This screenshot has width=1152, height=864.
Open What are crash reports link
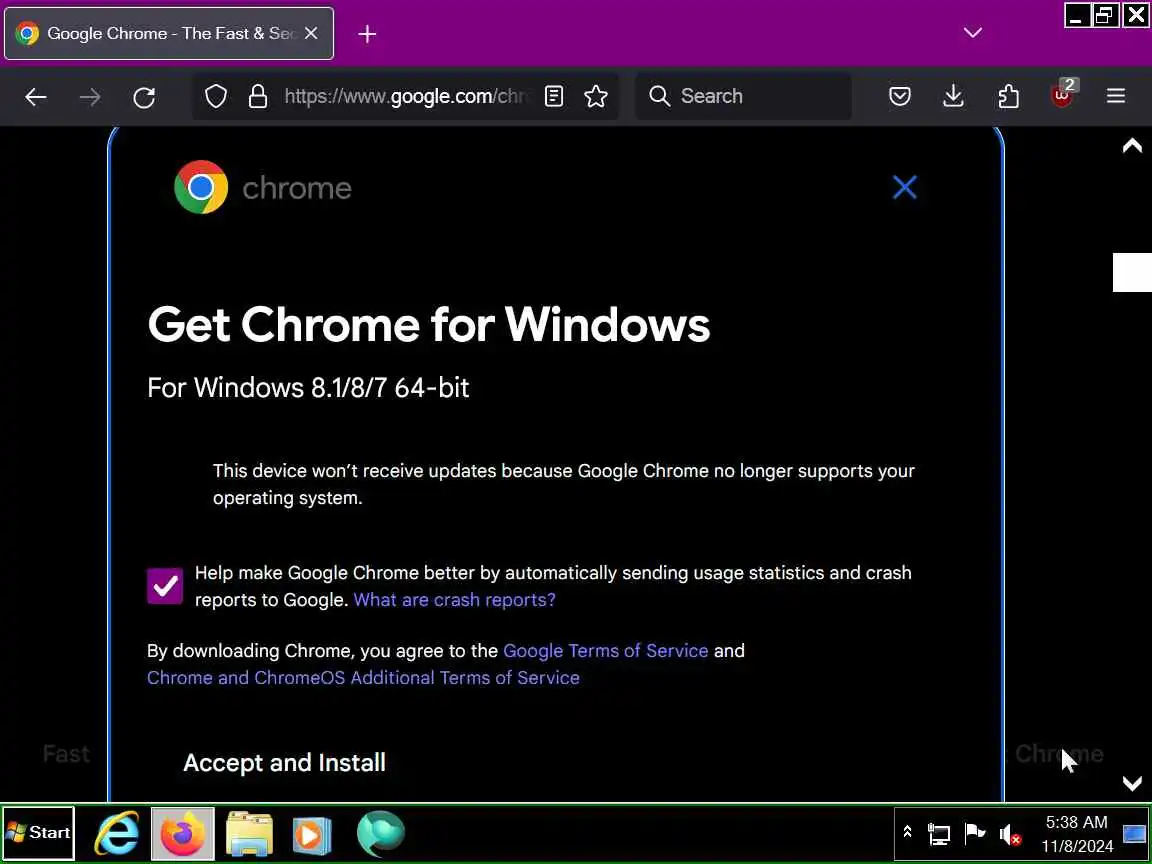[x=455, y=600]
